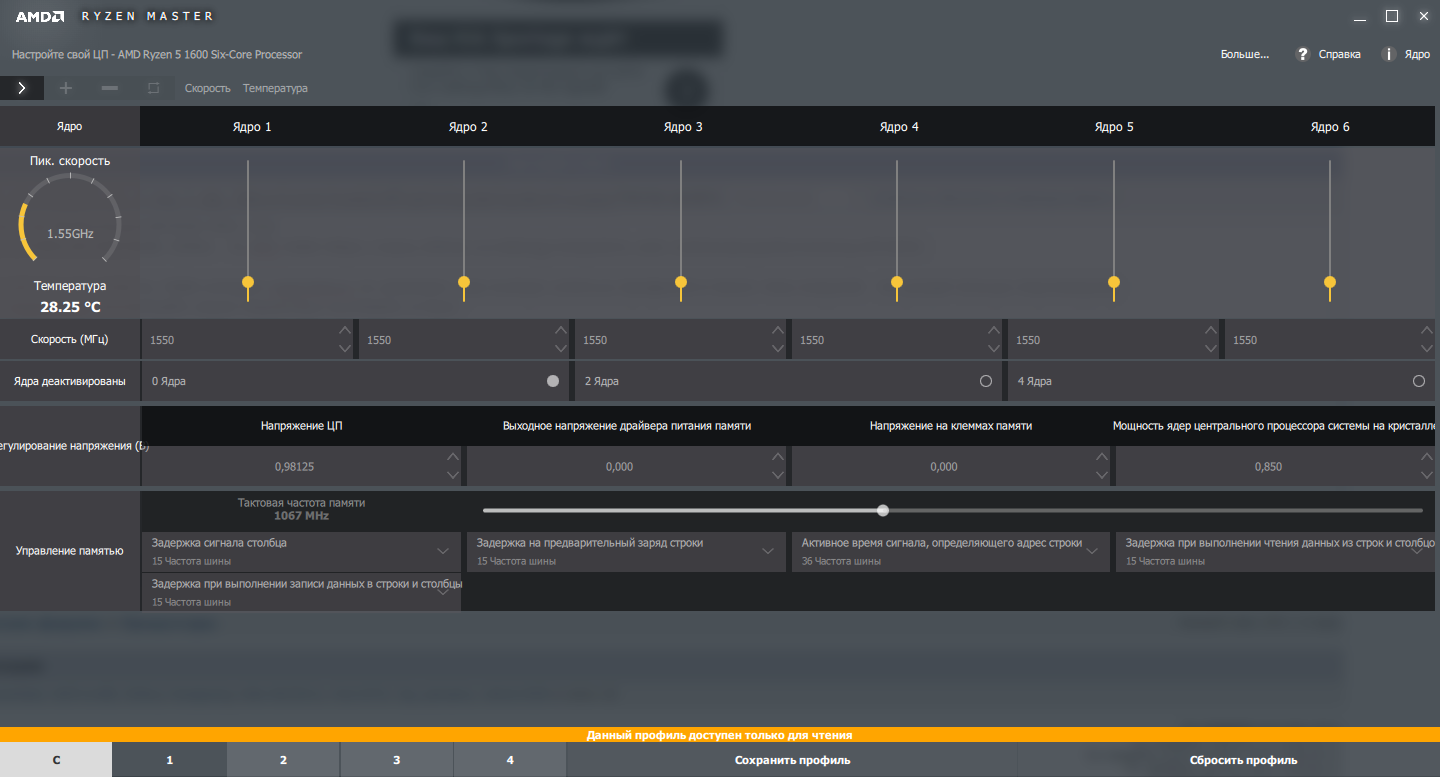Screen dimensions: 1440x777
Task: Increase Ядро 3 speed with up arrow
Action: click(x=778, y=330)
